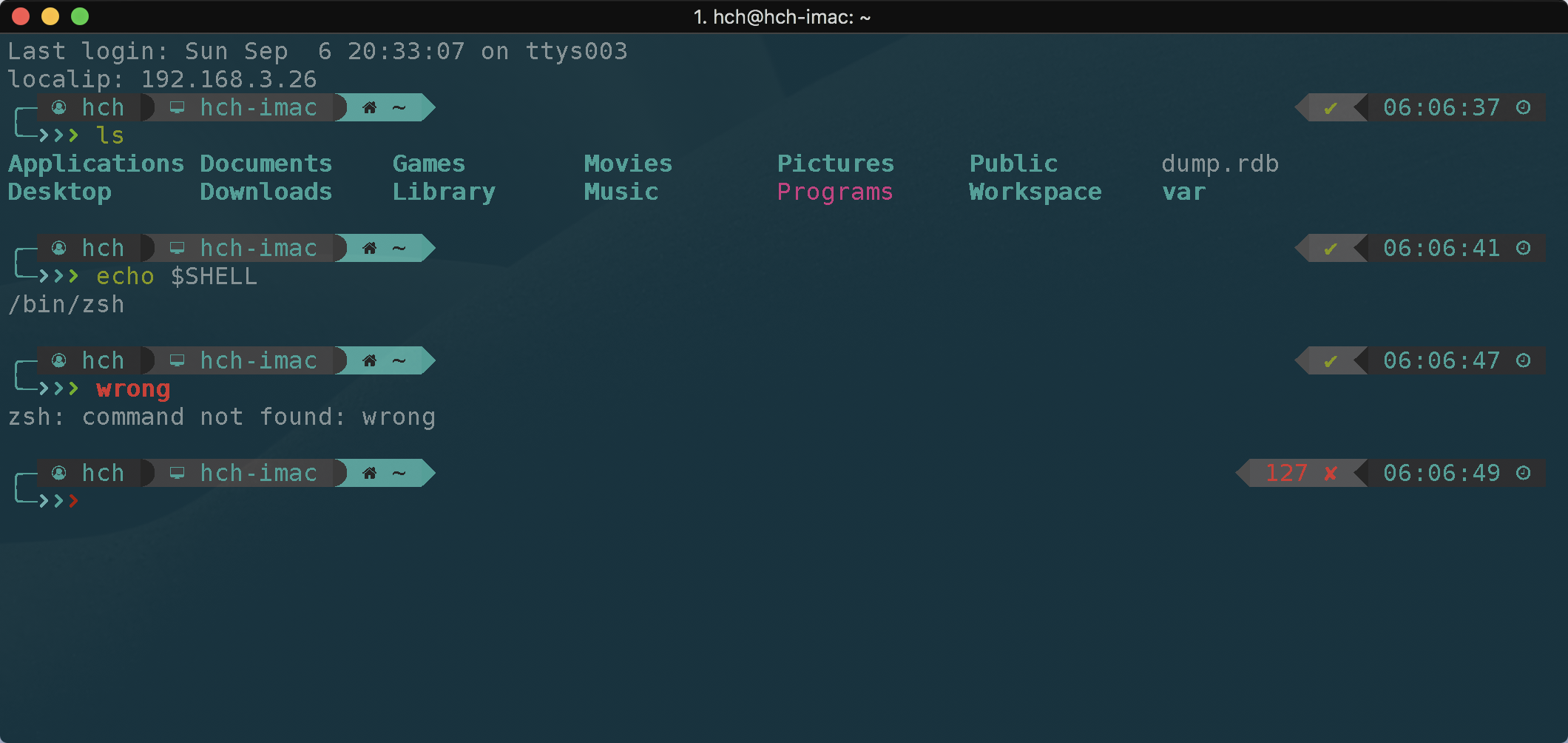Click the $SHELL variable text
This screenshot has width=1568, height=743.
click(214, 276)
